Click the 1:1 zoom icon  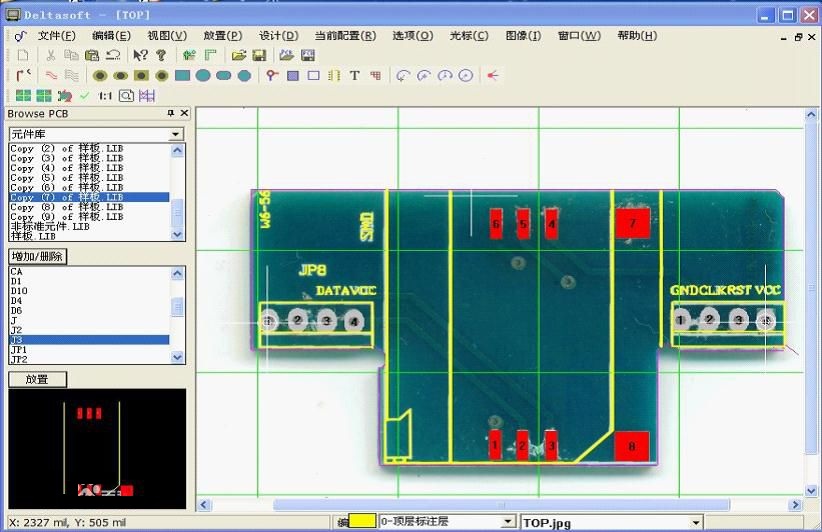(105, 96)
